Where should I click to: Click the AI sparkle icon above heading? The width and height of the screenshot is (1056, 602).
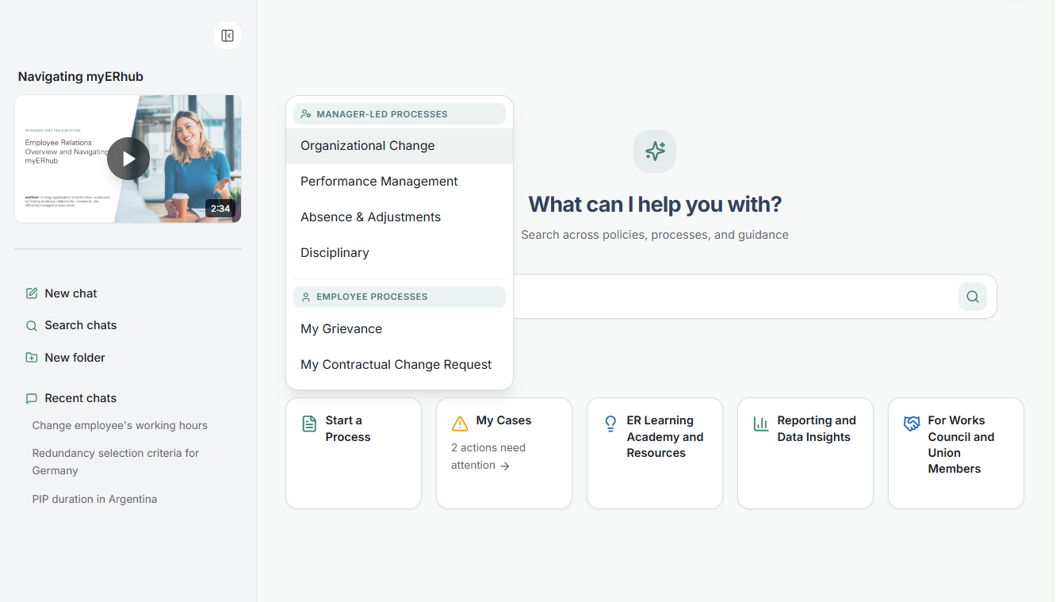pyautogui.click(x=655, y=151)
